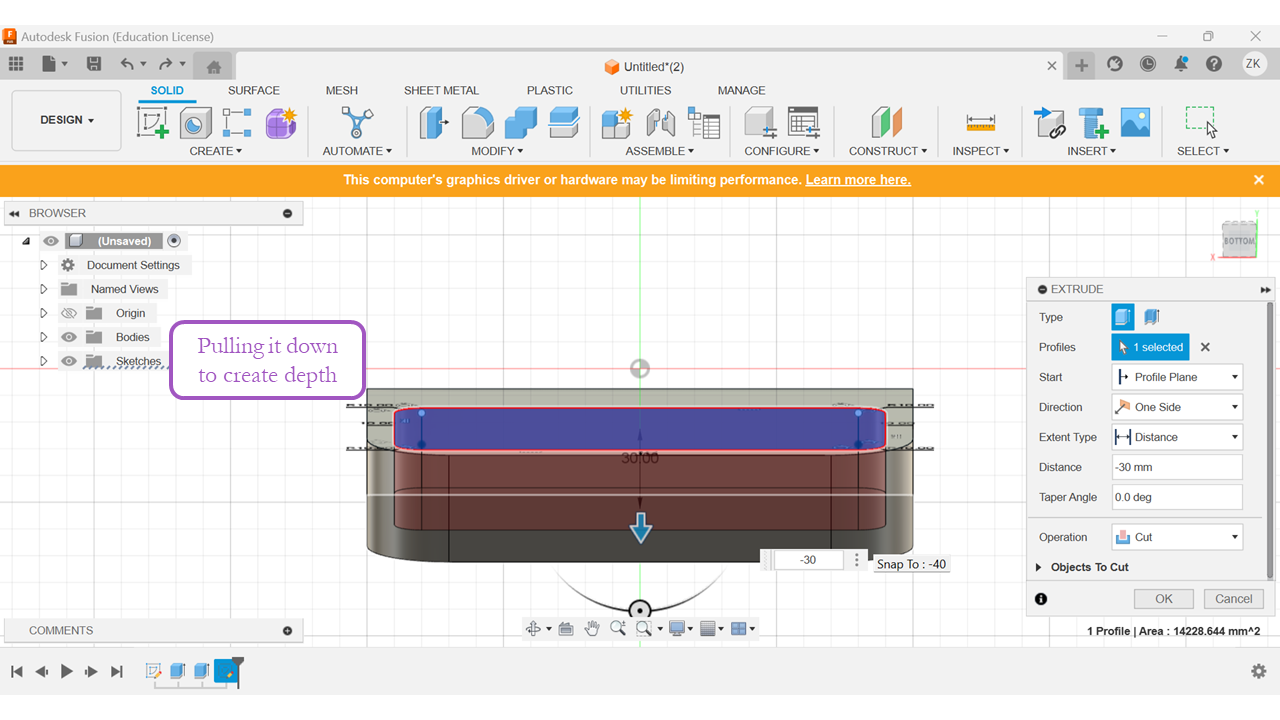Screen dimensions: 1280x720
Task: Open the Learn more here link
Action: (858, 180)
